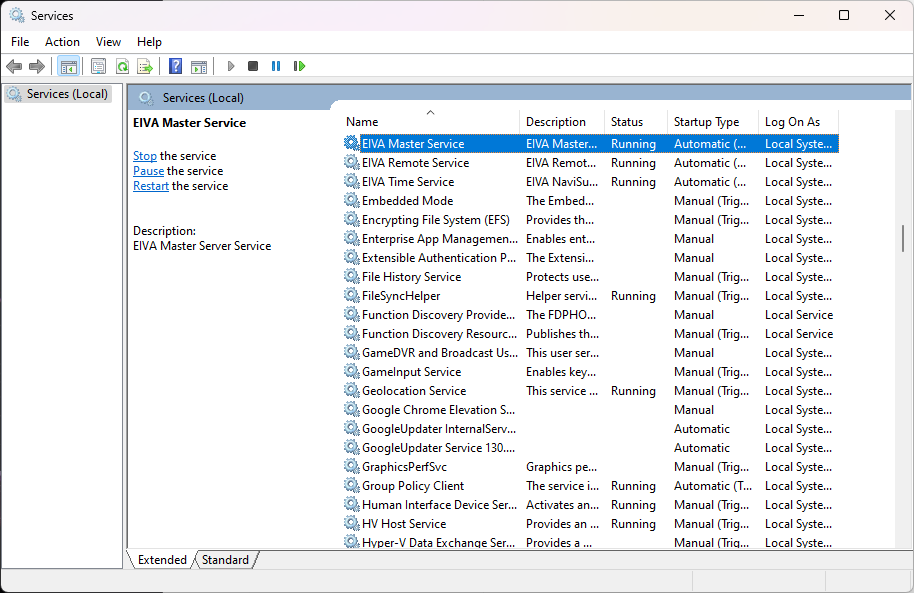Click the 'Protects use...' description cell
The image size is (914, 593).
(562, 277)
